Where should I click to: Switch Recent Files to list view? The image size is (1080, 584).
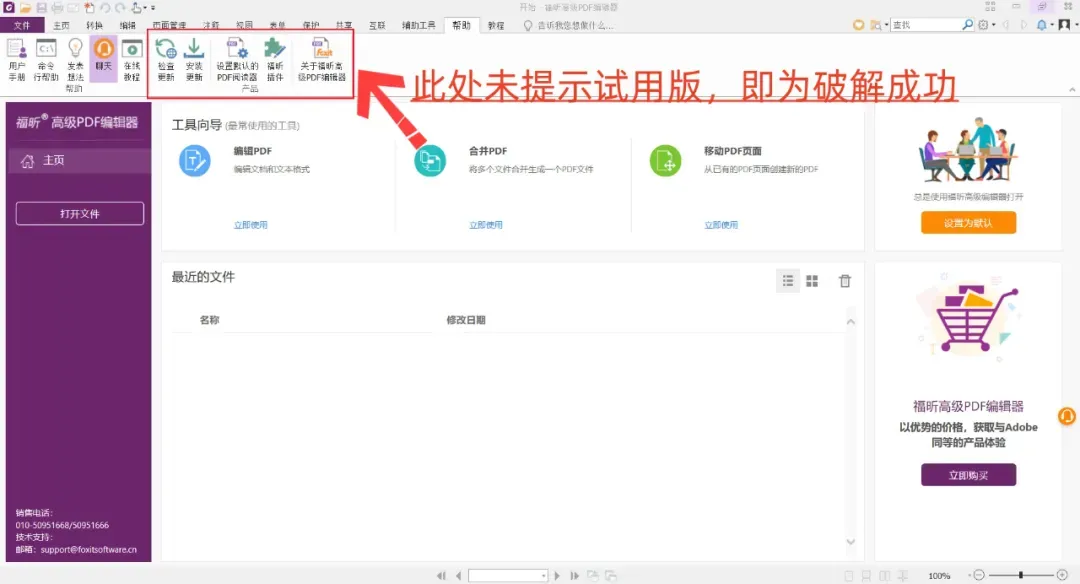point(788,281)
